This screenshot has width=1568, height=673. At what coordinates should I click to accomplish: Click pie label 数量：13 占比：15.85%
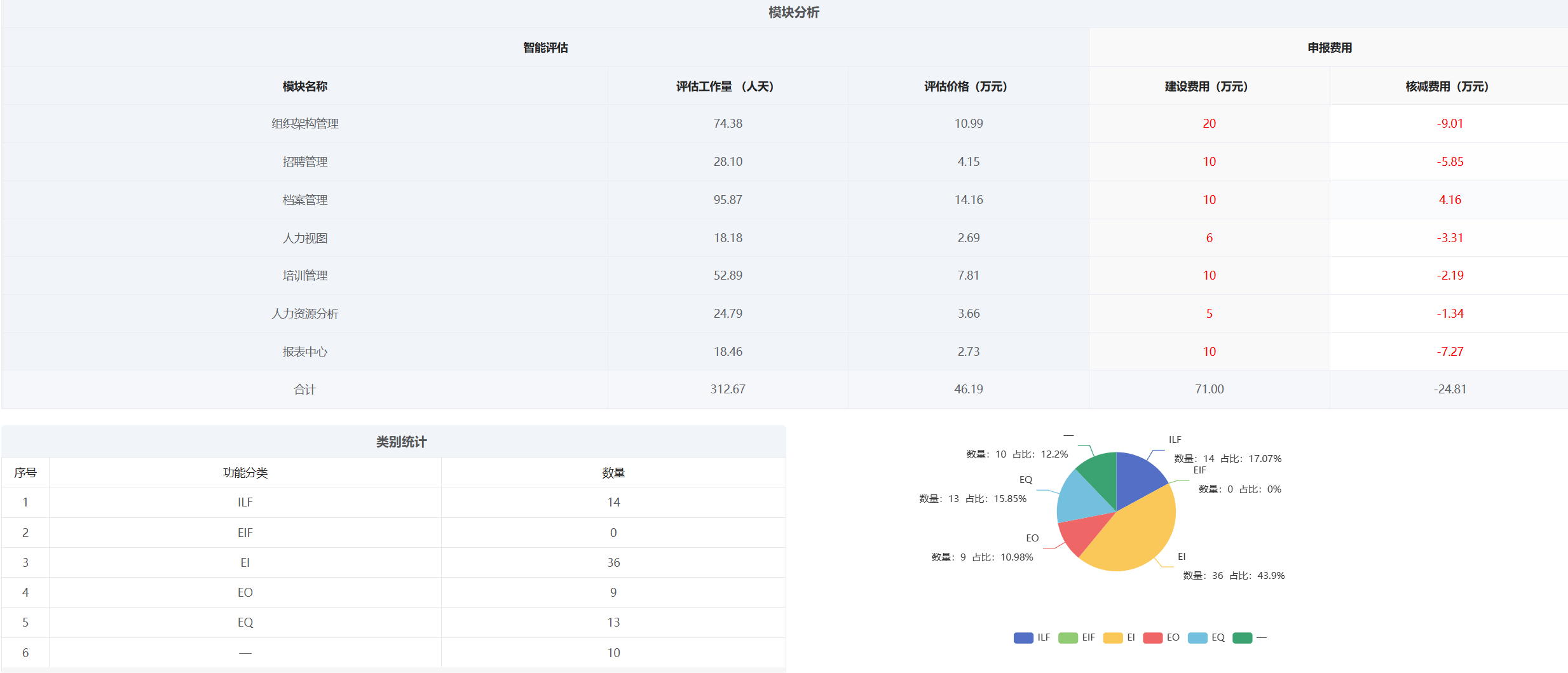click(973, 499)
